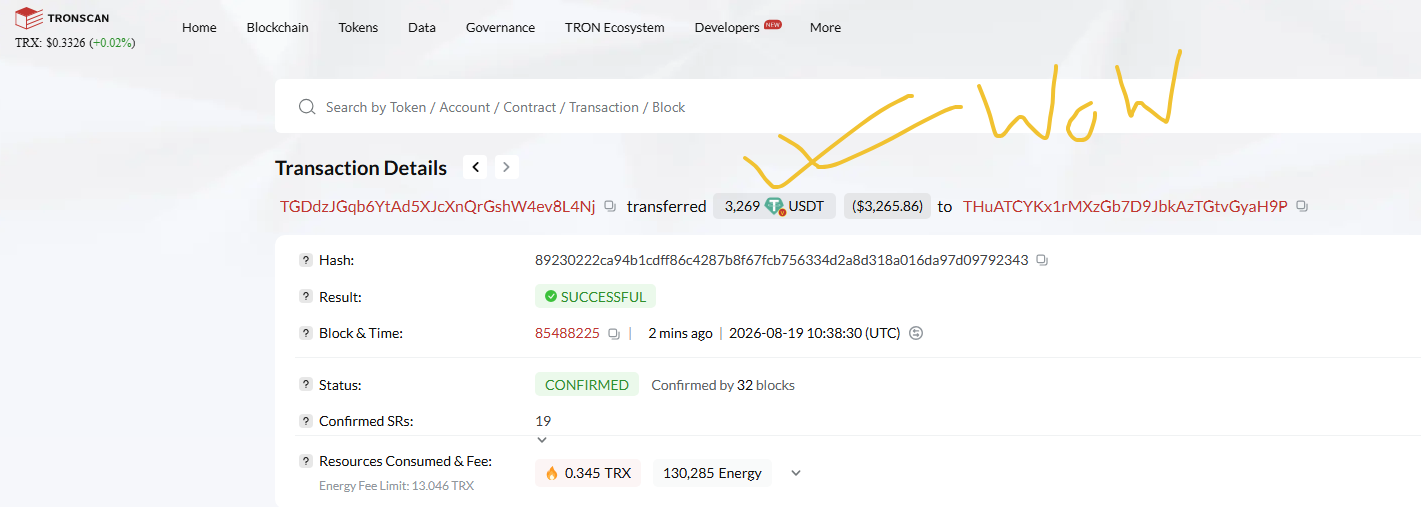This screenshot has height=507, width=1421.
Task: Focus the search by Token/Account field
Action: click(848, 107)
